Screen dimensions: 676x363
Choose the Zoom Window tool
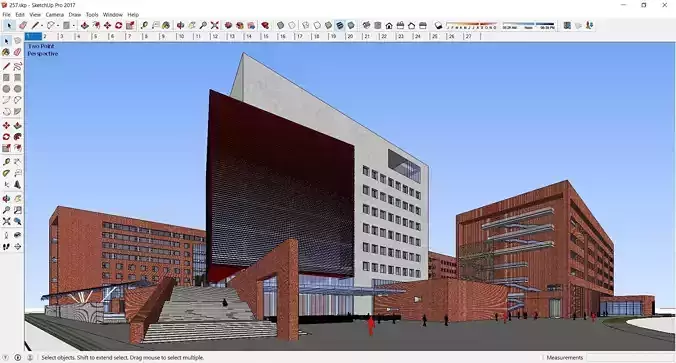coord(18,210)
